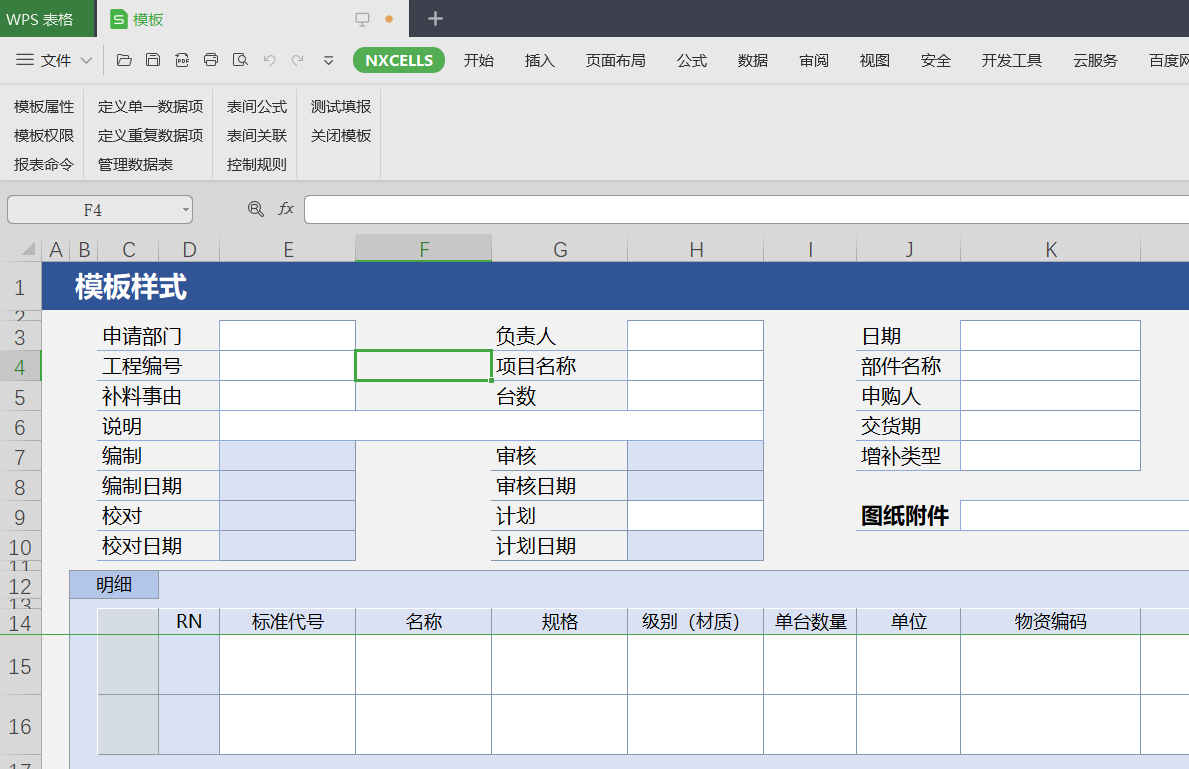Image resolution: width=1189 pixels, height=769 pixels.
Task: Click the Save icon in quick toolbar
Action: coord(153,60)
